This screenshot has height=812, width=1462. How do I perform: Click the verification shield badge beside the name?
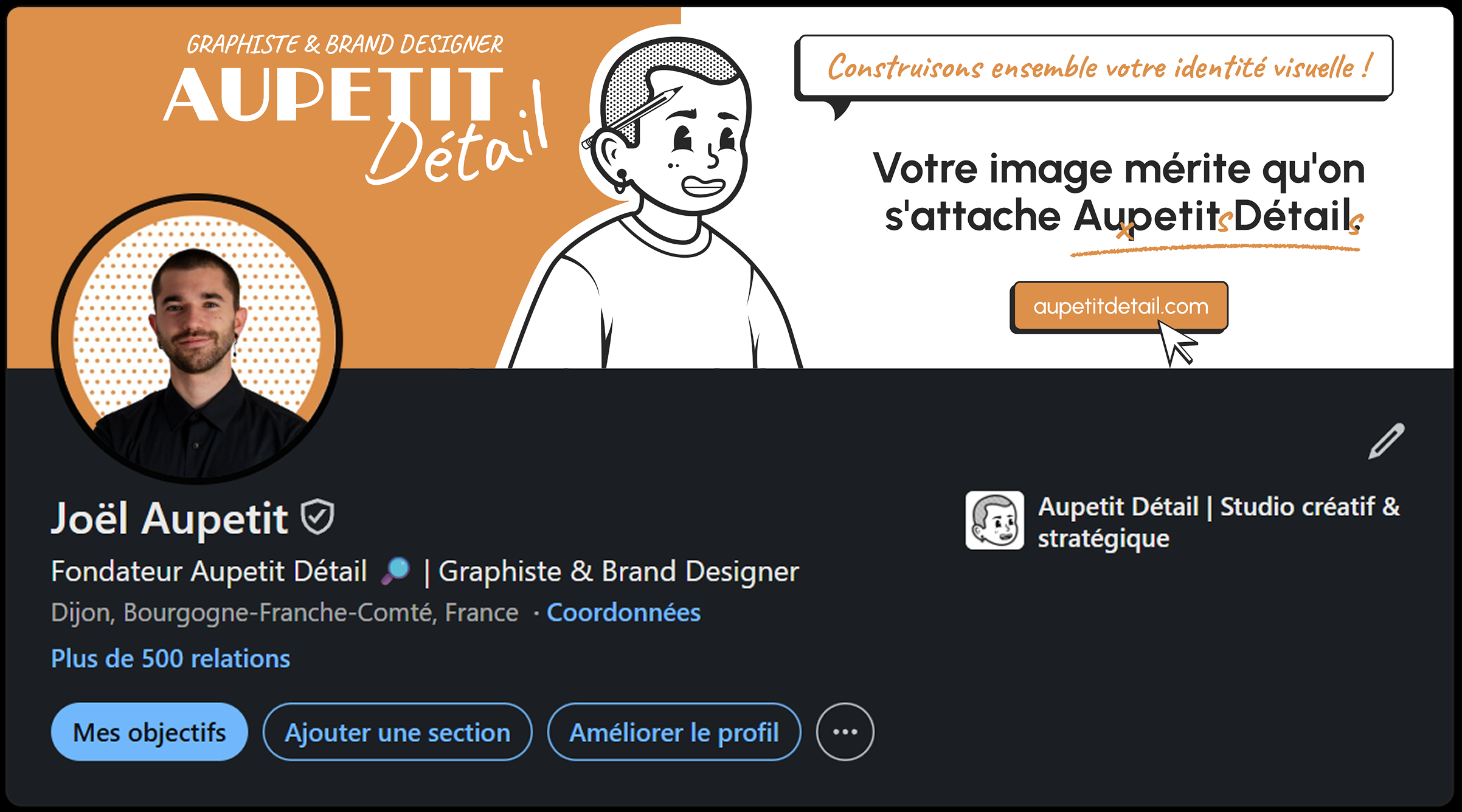click(318, 517)
